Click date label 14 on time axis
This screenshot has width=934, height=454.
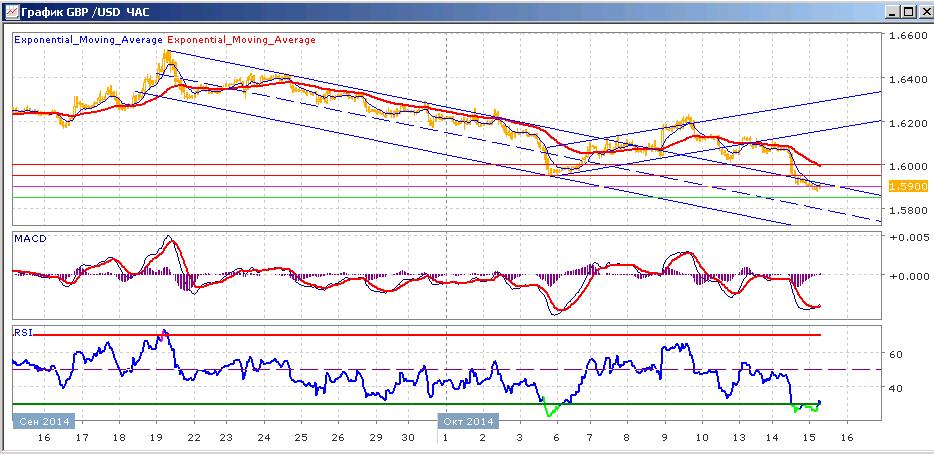[771, 438]
